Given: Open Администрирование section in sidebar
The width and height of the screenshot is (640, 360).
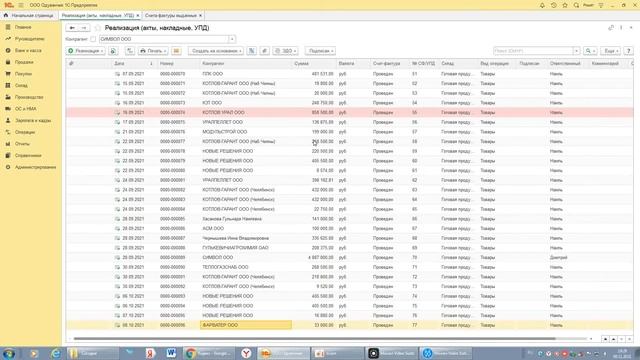Looking at the screenshot, I should [x=35, y=167].
